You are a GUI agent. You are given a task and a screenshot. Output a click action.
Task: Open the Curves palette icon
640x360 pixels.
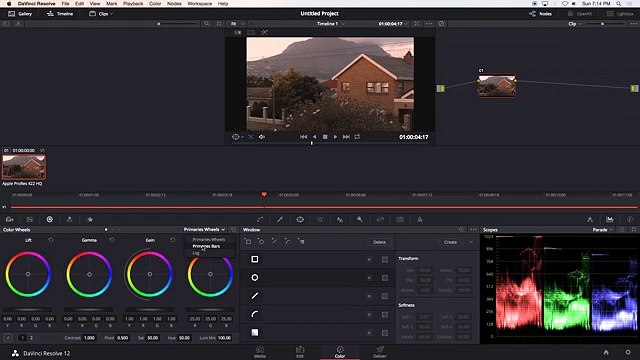[260, 220]
